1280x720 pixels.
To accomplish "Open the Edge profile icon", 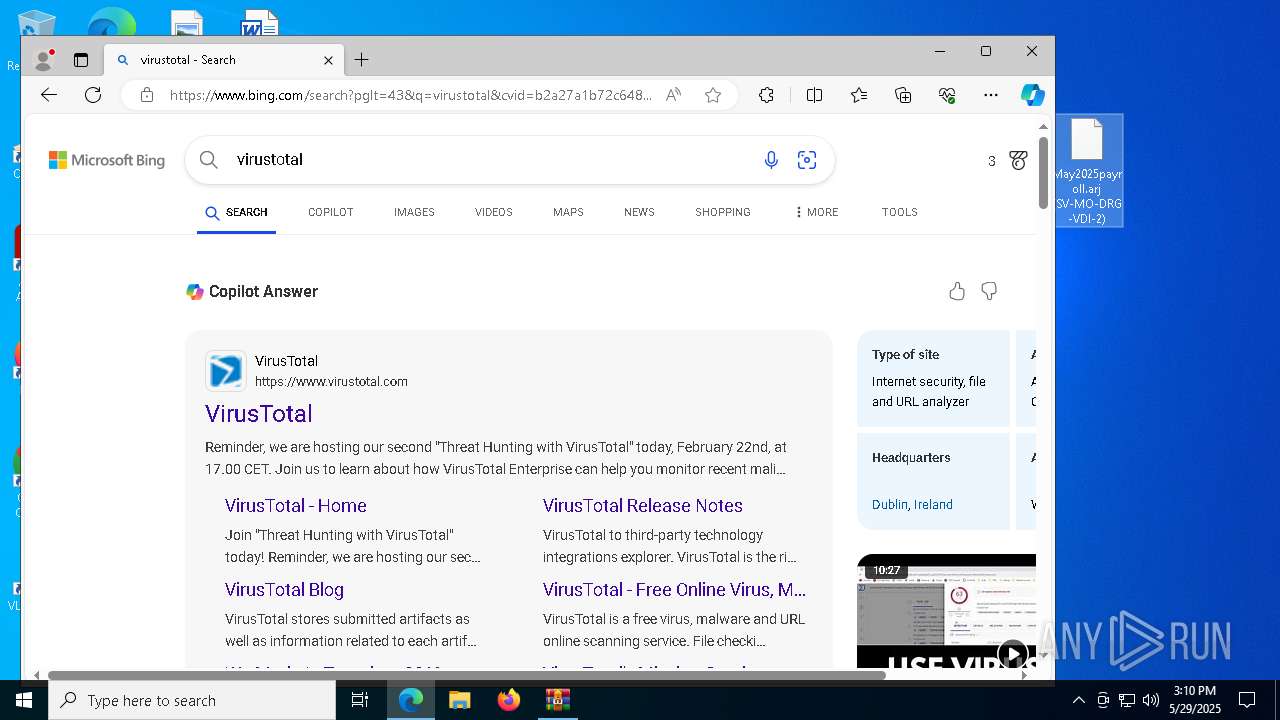I will click(x=43, y=60).
